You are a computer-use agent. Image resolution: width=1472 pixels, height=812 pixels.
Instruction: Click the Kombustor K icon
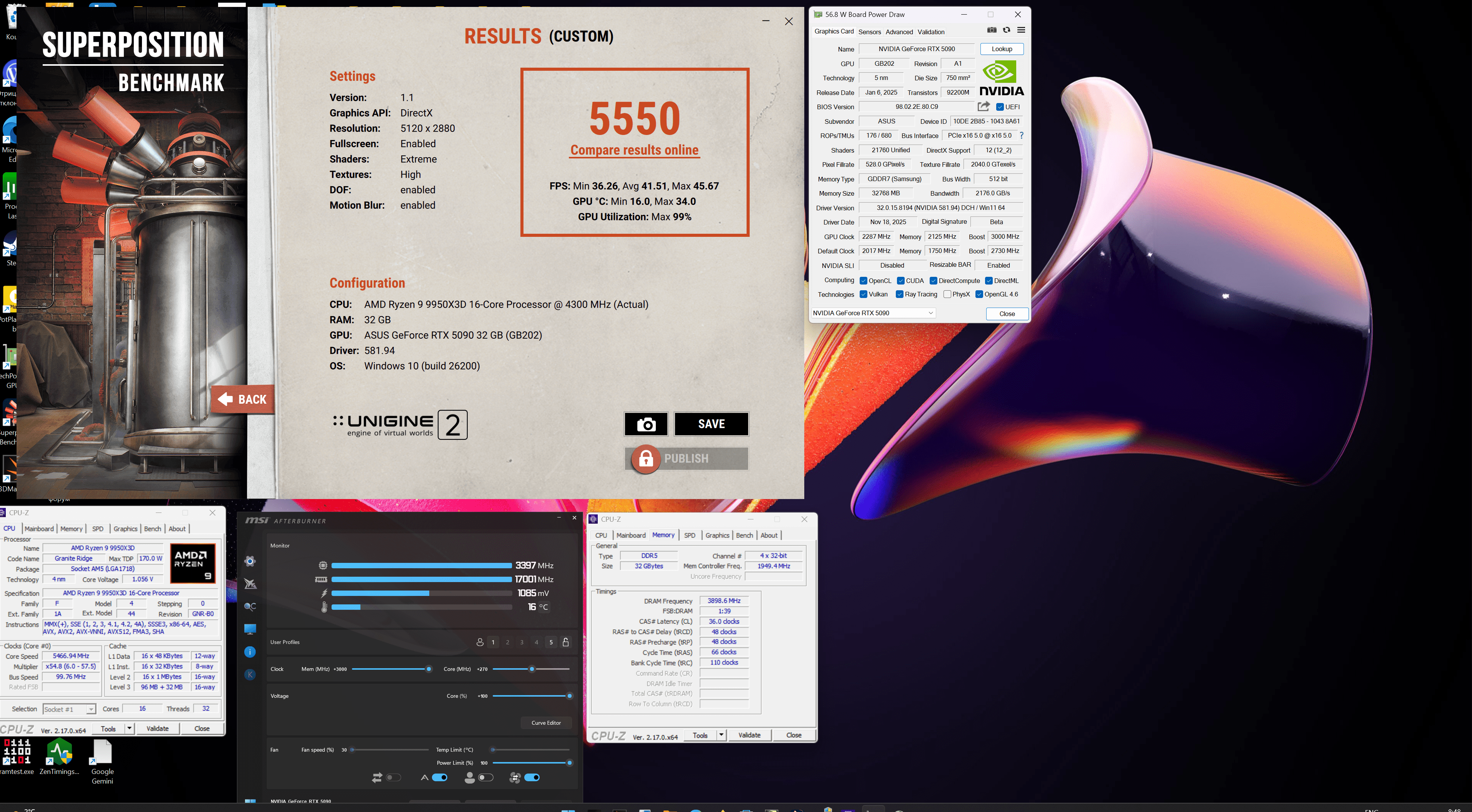click(x=250, y=675)
